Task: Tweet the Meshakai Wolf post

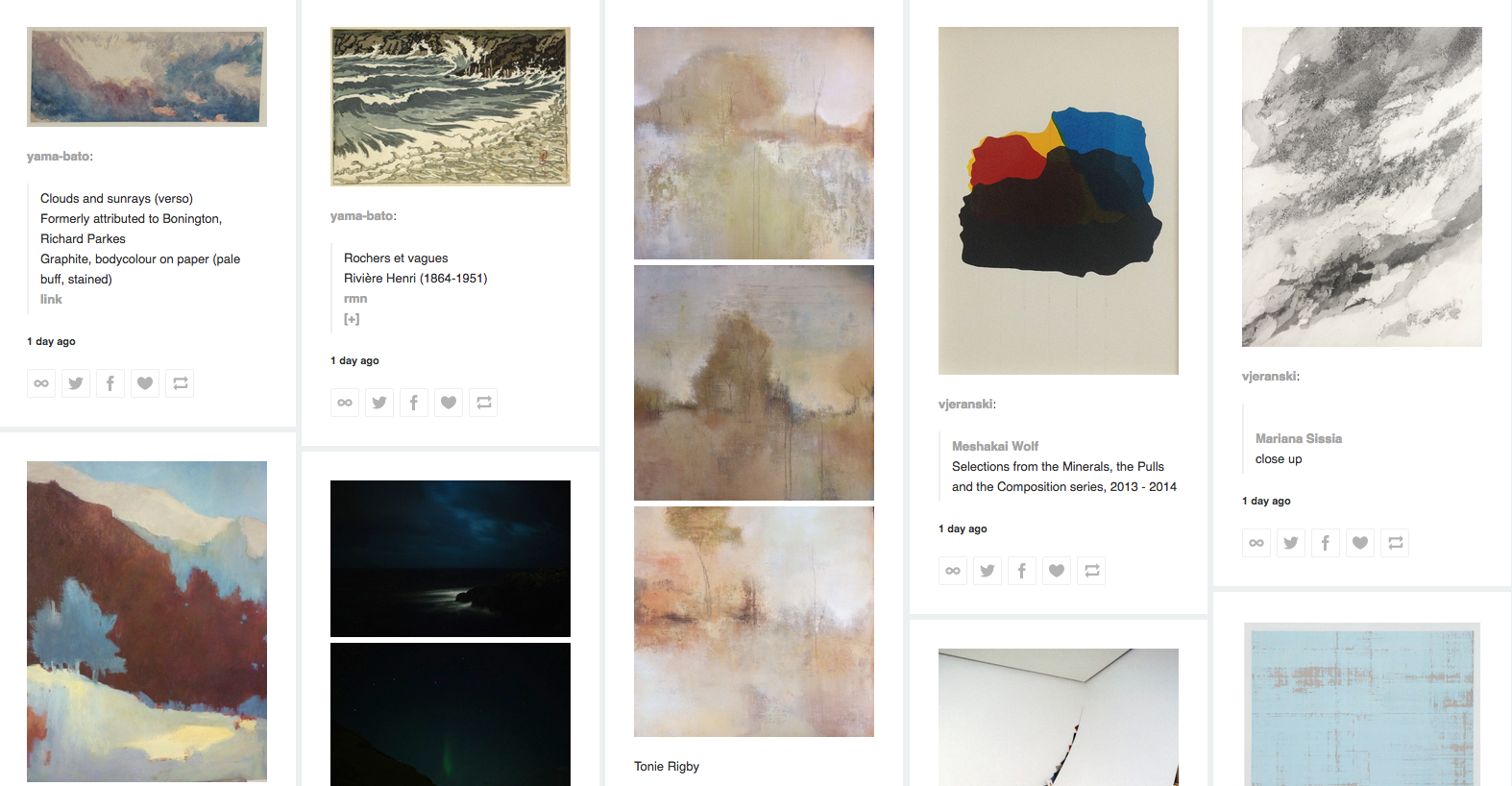Action: click(x=988, y=571)
